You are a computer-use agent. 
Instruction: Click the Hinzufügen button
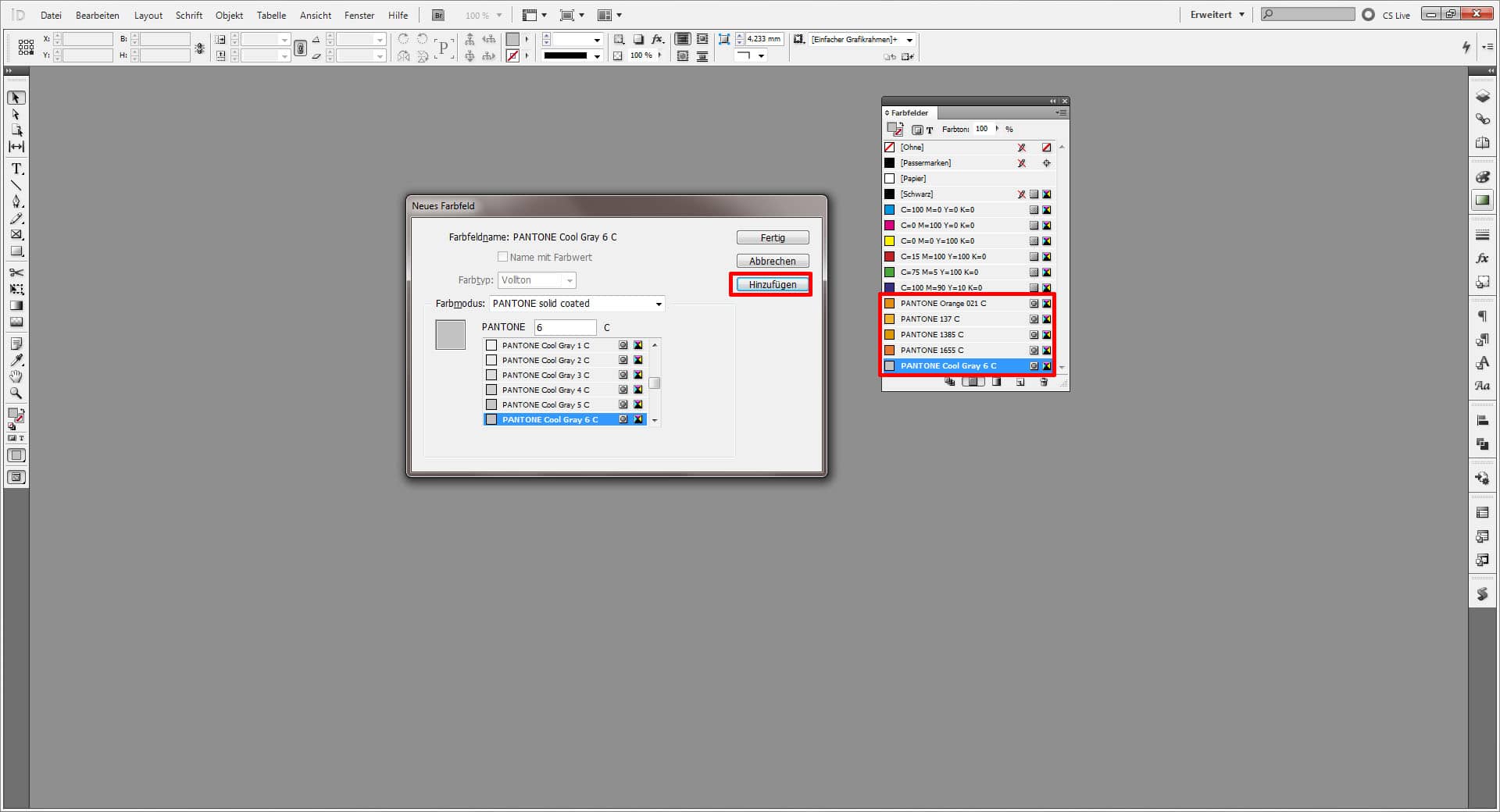(771, 284)
